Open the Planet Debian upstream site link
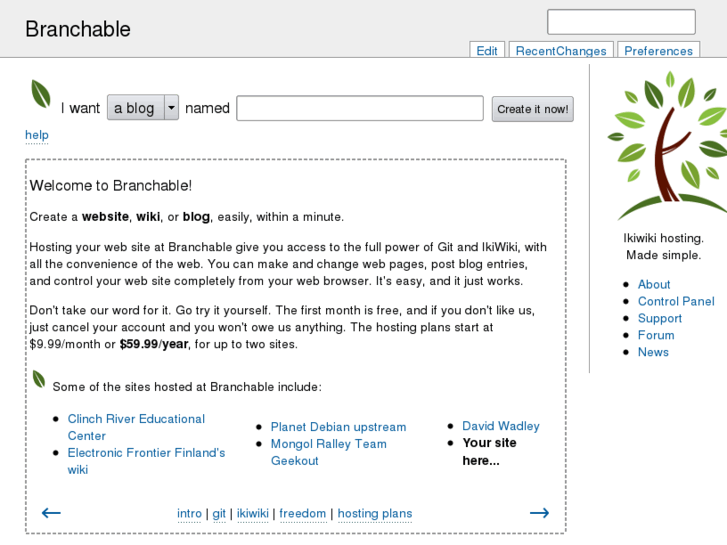The width and height of the screenshot is (727, 545). (x=338, y=427)
